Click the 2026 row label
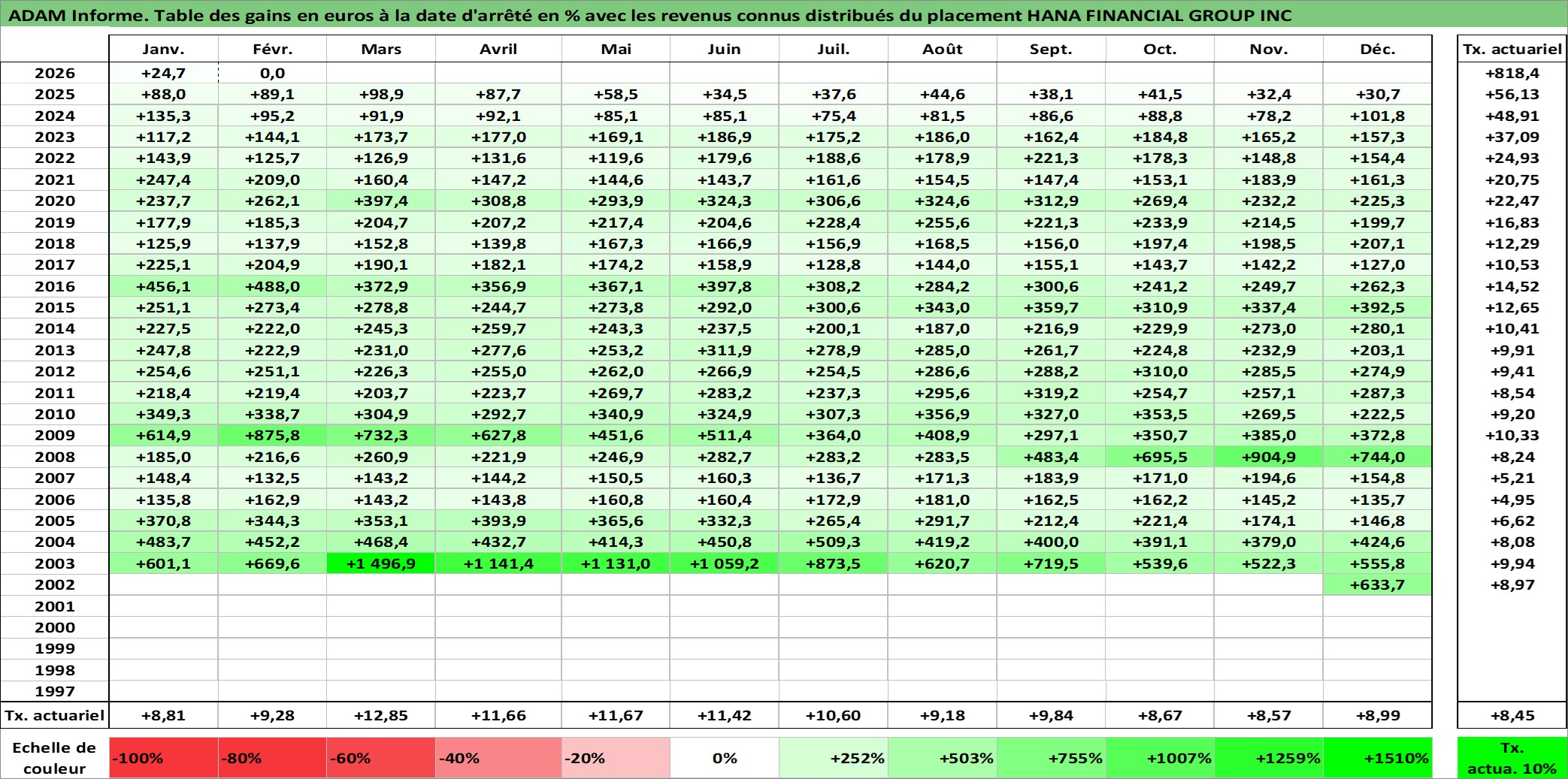Screen dimensions: 1568x779 [x=55, y=73]
